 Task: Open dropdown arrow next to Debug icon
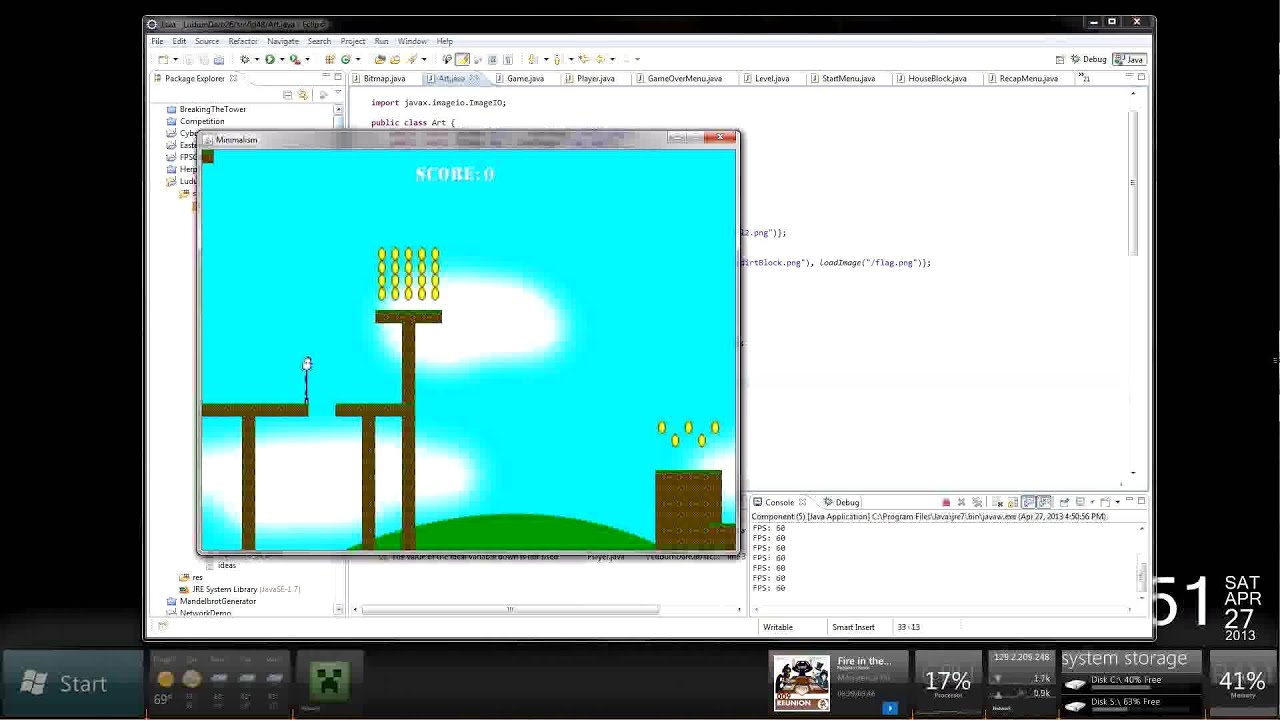[256, 59]
